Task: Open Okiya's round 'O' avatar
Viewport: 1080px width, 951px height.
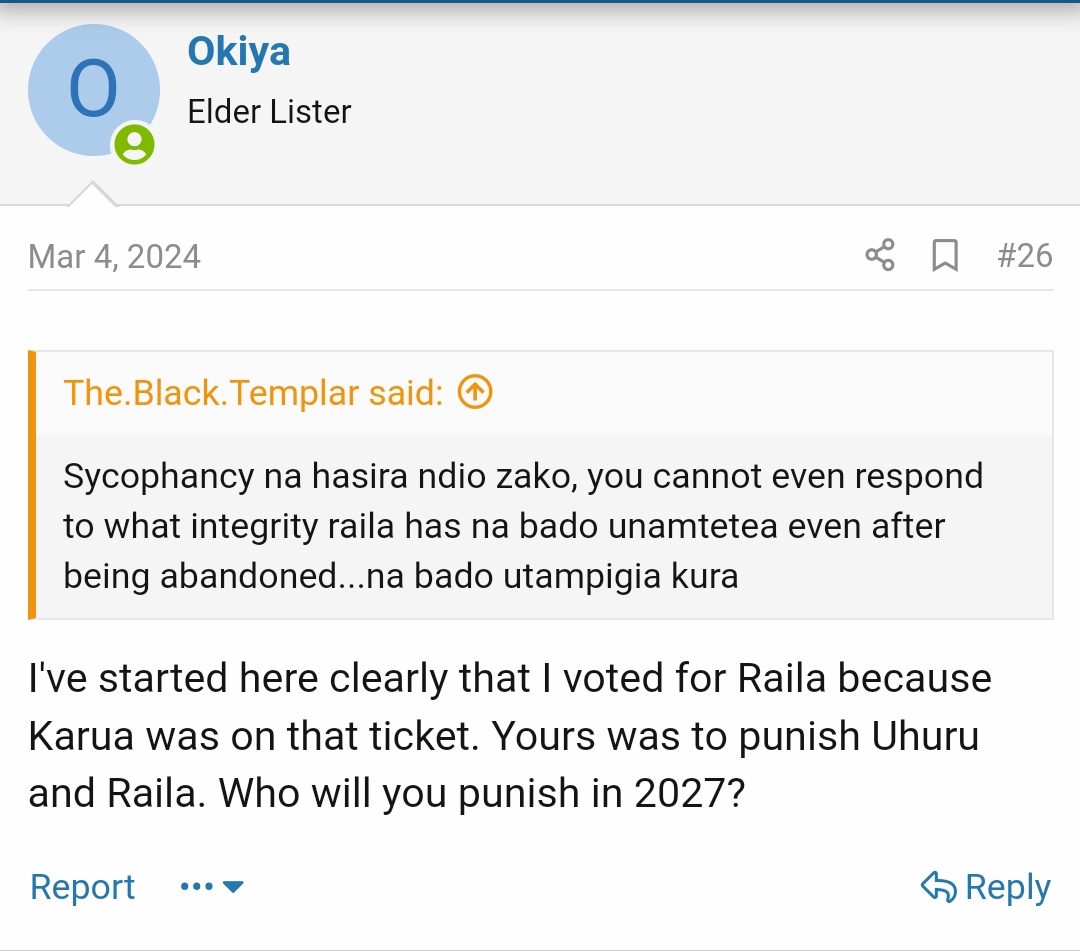Action: 93,90
